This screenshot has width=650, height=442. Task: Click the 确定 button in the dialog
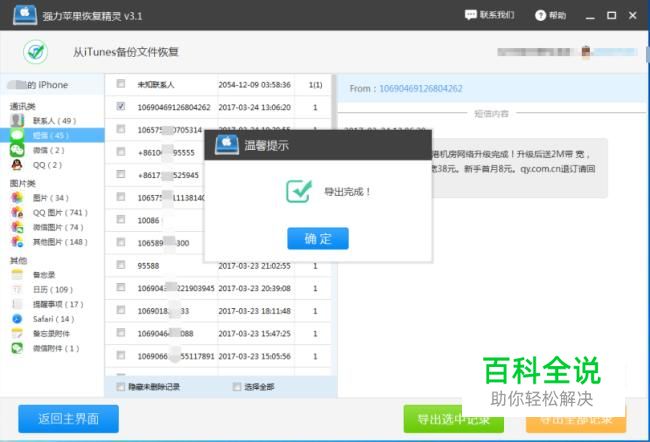tap(318, 238)
